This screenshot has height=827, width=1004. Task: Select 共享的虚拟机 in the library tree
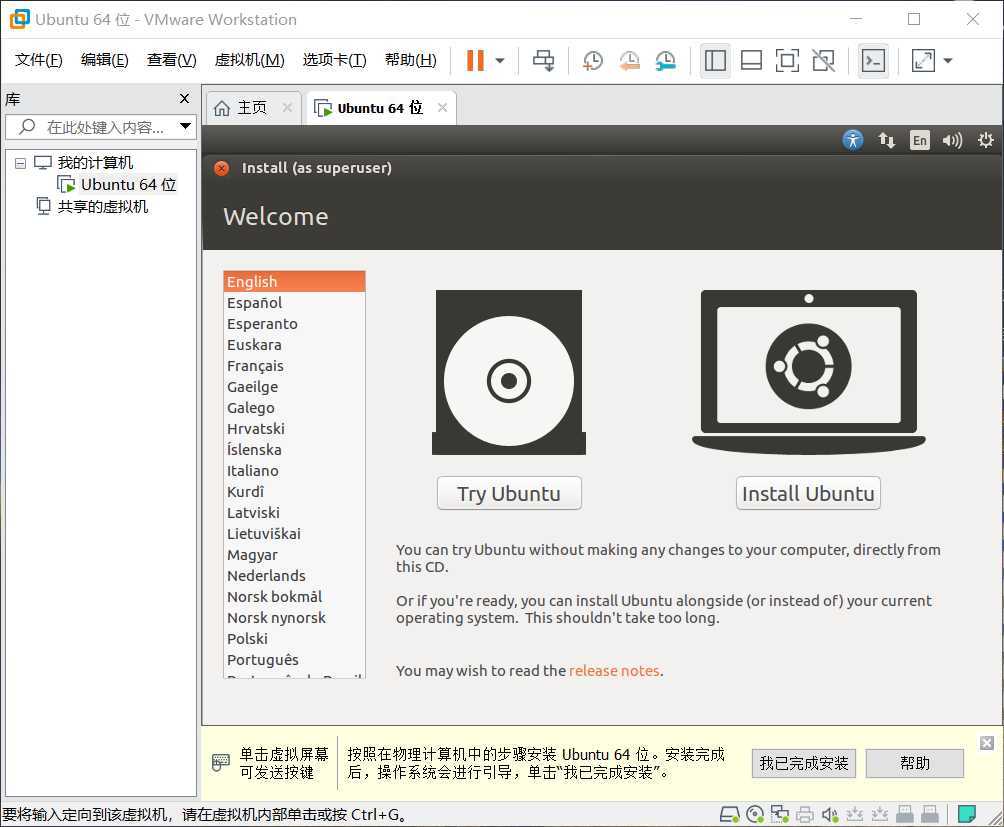[x=102, y=206]
